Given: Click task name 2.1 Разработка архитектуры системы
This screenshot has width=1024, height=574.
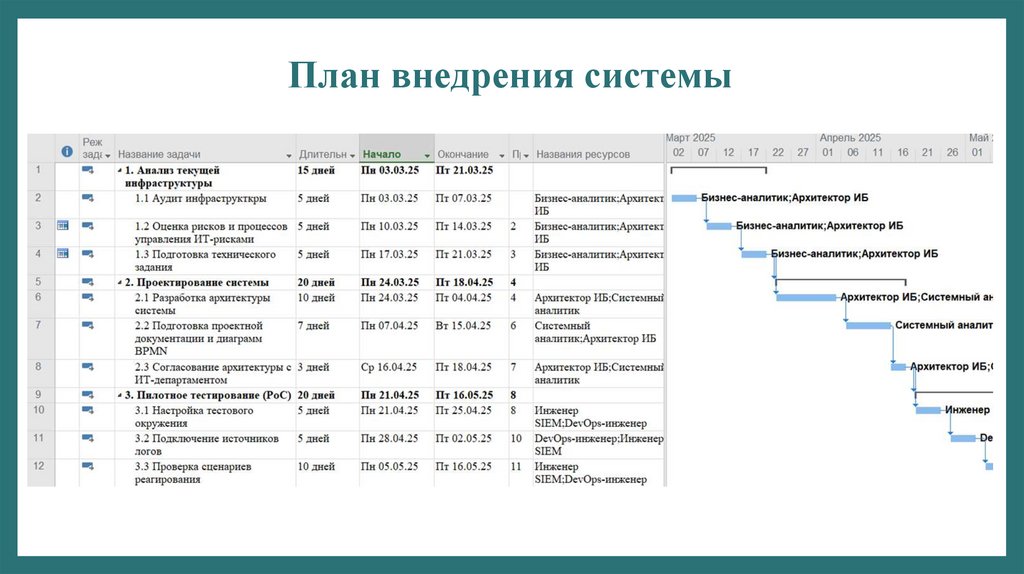Looking at the screenshot, I should (202, 304).
